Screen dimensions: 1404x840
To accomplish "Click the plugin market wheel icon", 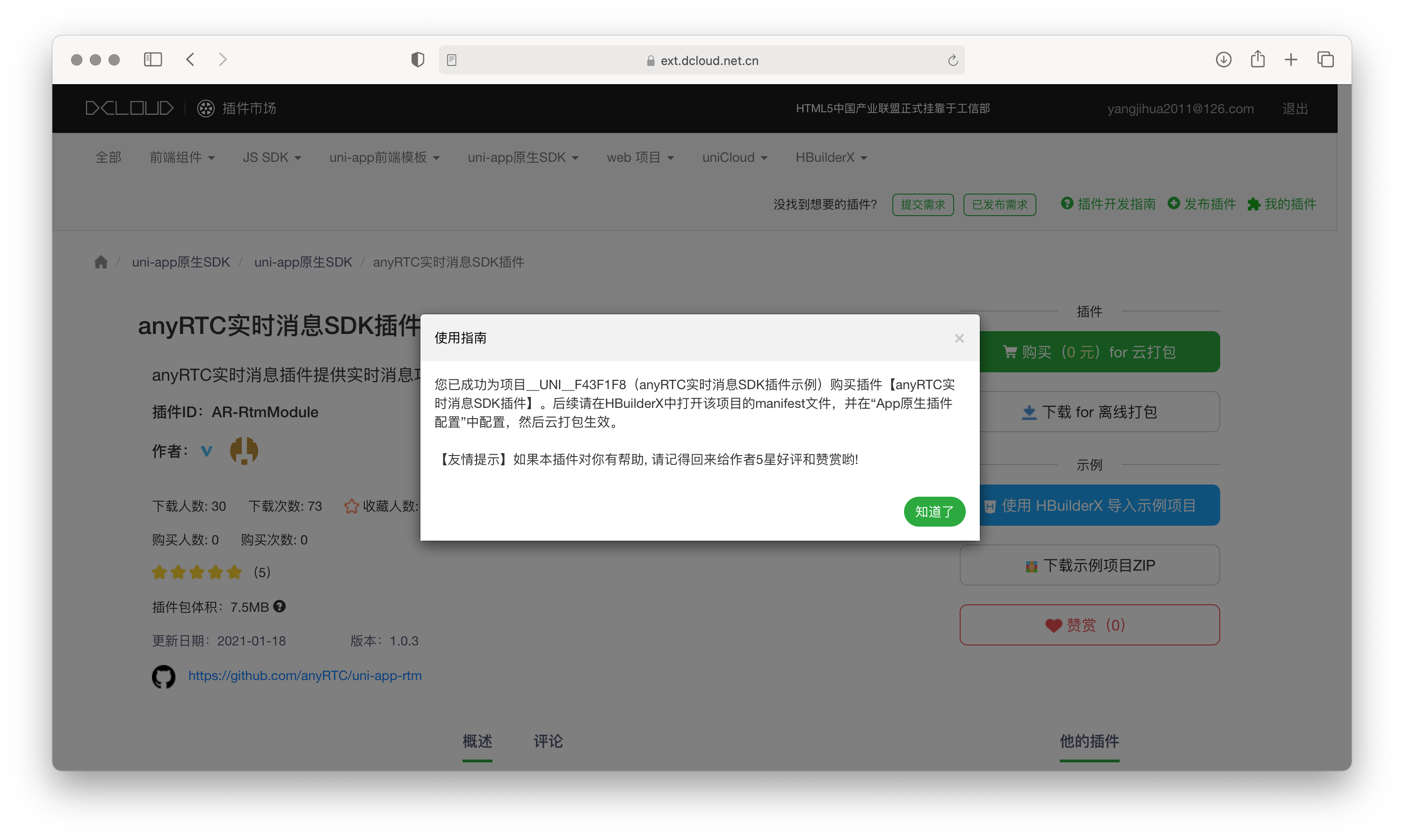I will coord(205,108).
